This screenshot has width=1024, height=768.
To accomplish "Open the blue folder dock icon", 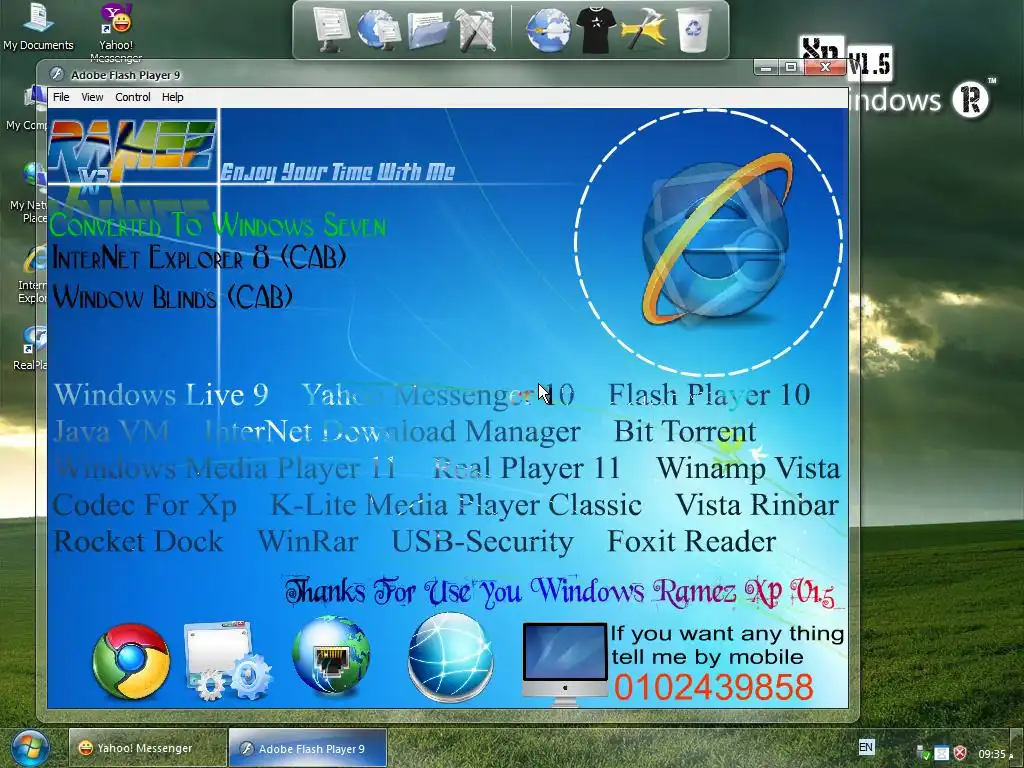I will point(428,31).
